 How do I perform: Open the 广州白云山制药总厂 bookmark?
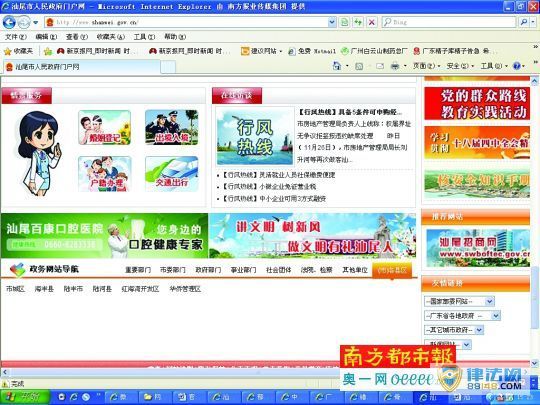(374, 51)
